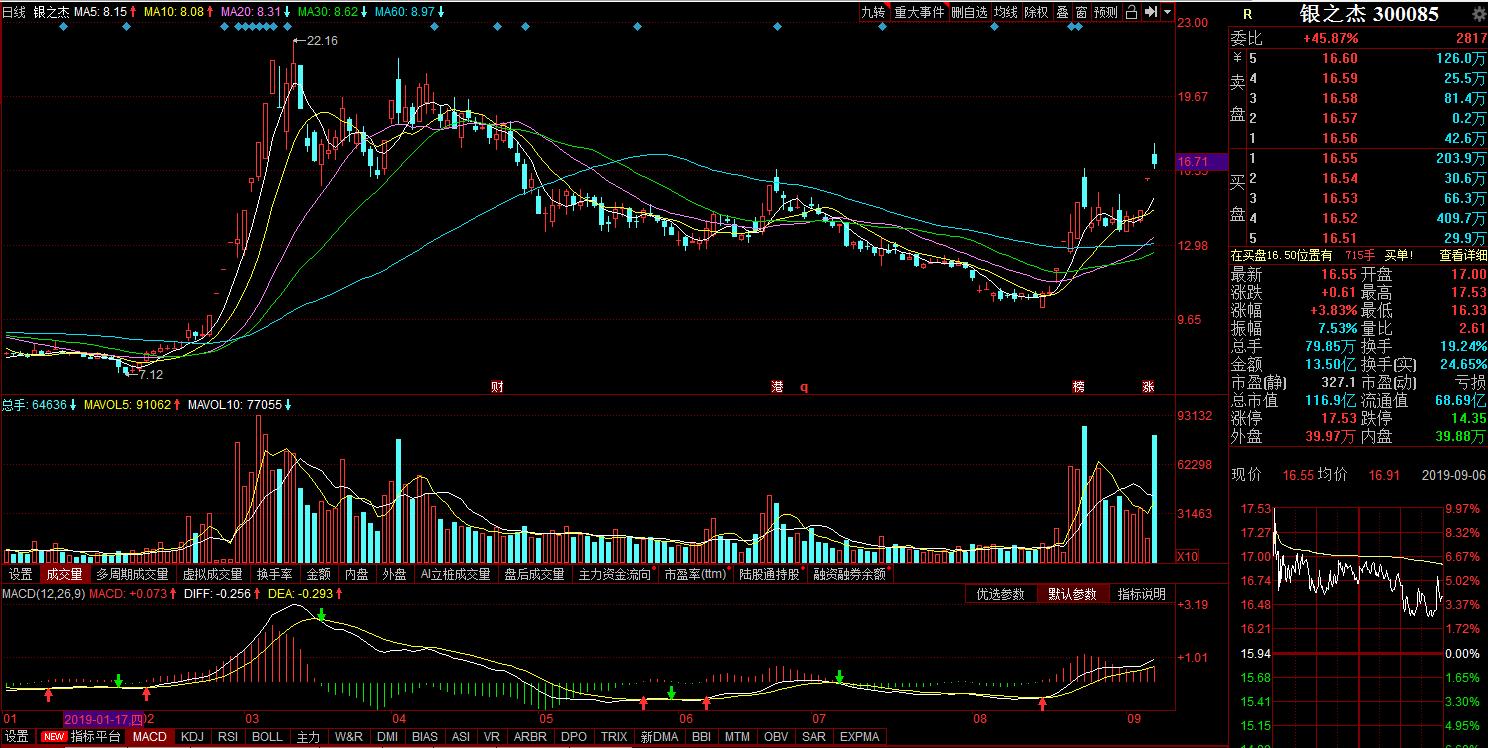Toggle the 九转 indicator
This screenshot has width=1488, height=748.
(x=873, y=12)
